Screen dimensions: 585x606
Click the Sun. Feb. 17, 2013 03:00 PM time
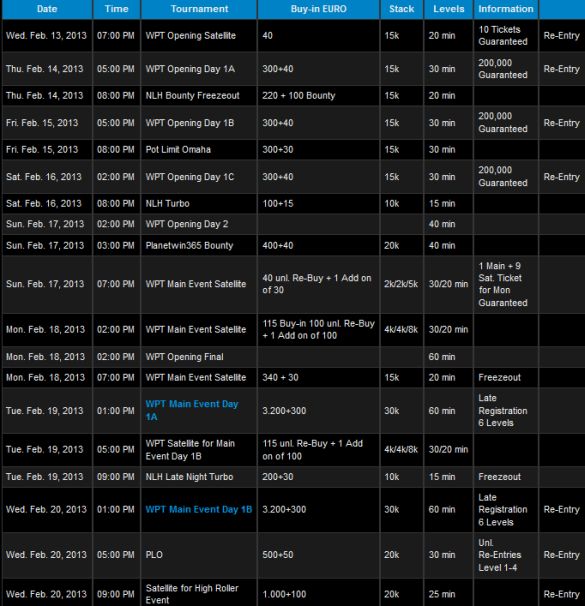pos(116,245)
